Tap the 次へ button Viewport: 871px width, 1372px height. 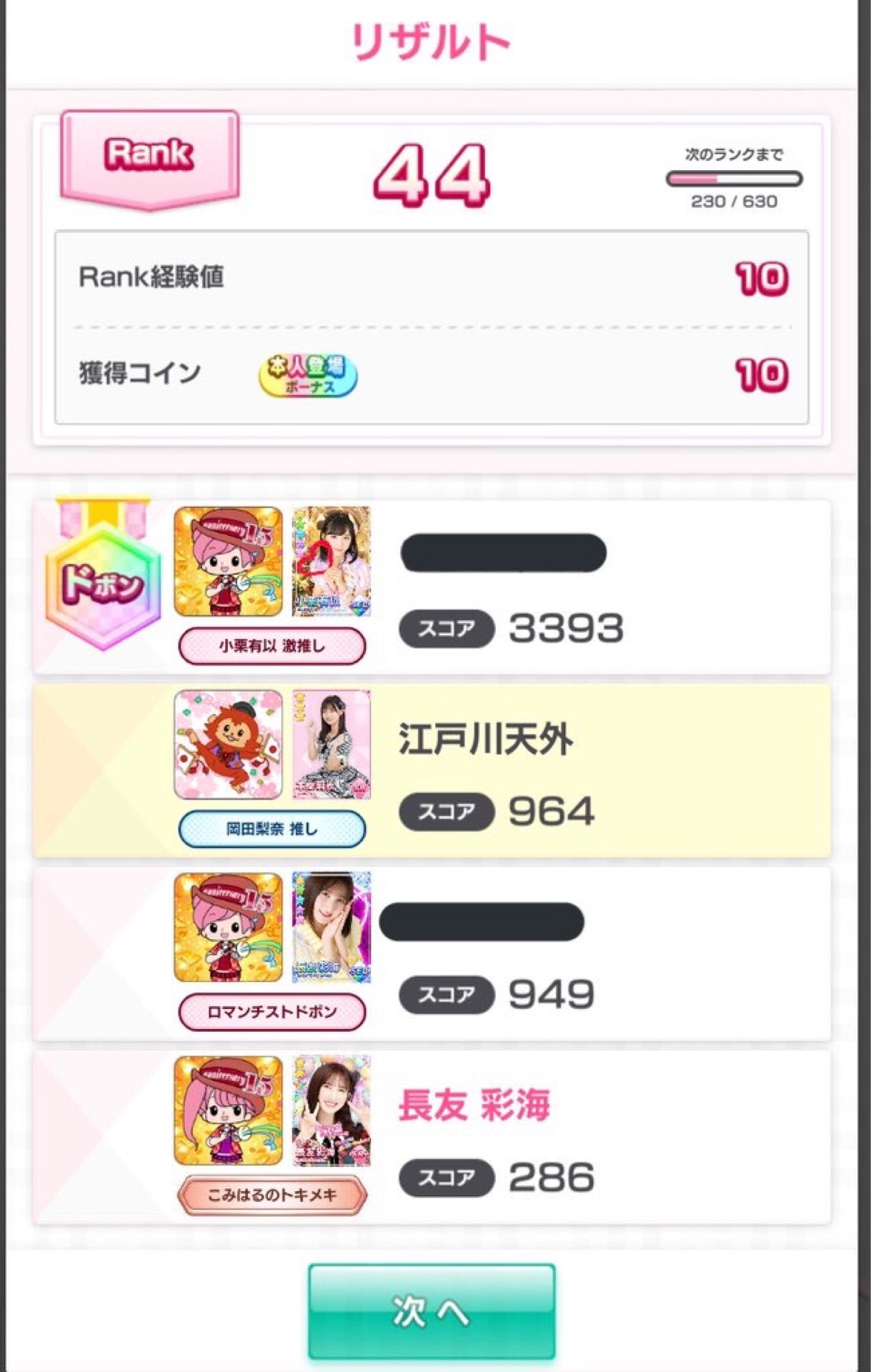click(432, 1311)
